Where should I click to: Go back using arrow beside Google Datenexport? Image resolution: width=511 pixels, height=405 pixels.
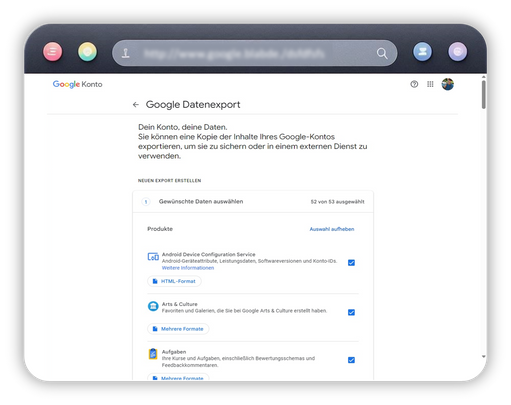[135, 105]
